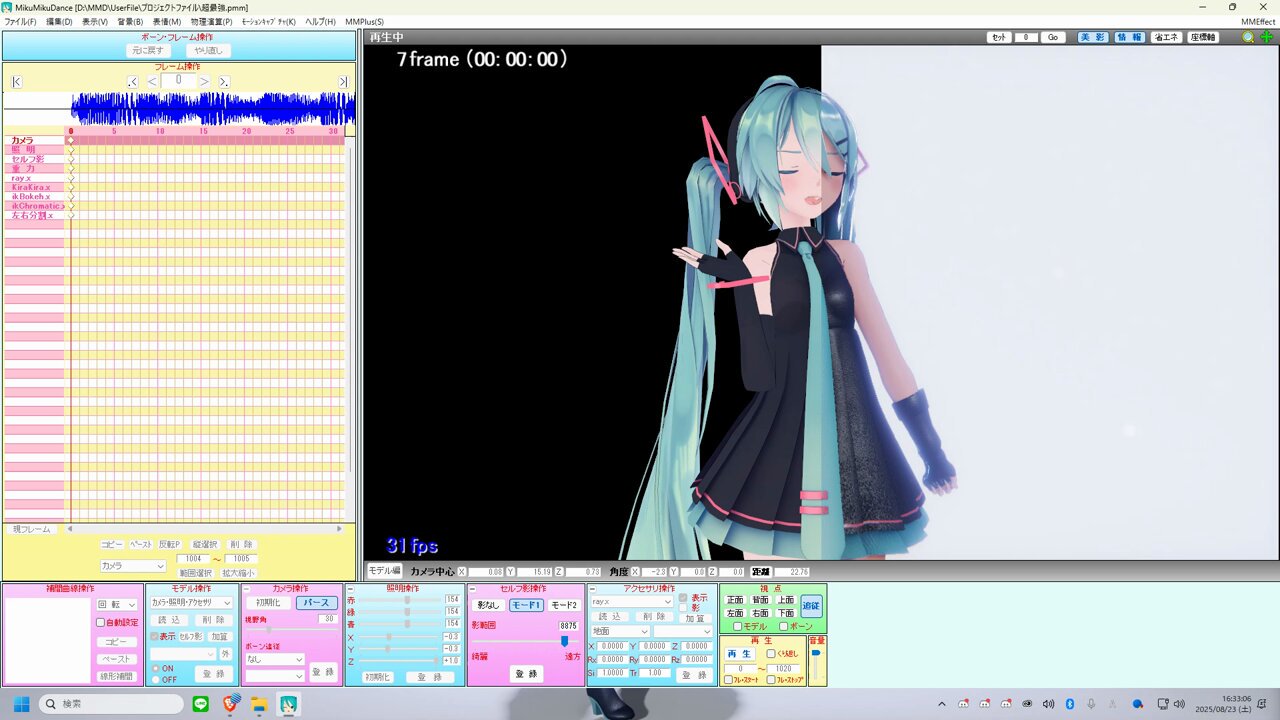Open the ファイル(F) menu
1280x720 pixels.
[21, 21]
